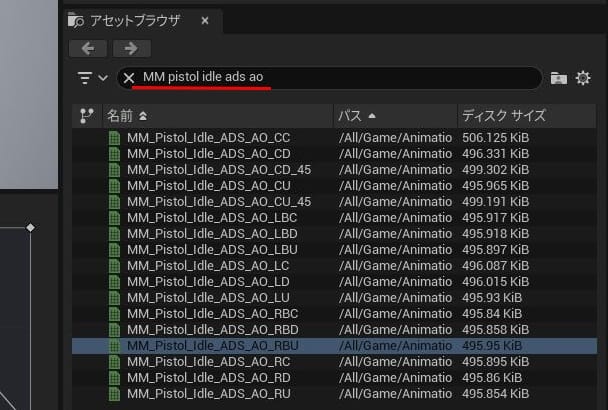Click disk size 495.897 KiB

tap(496, 250)
